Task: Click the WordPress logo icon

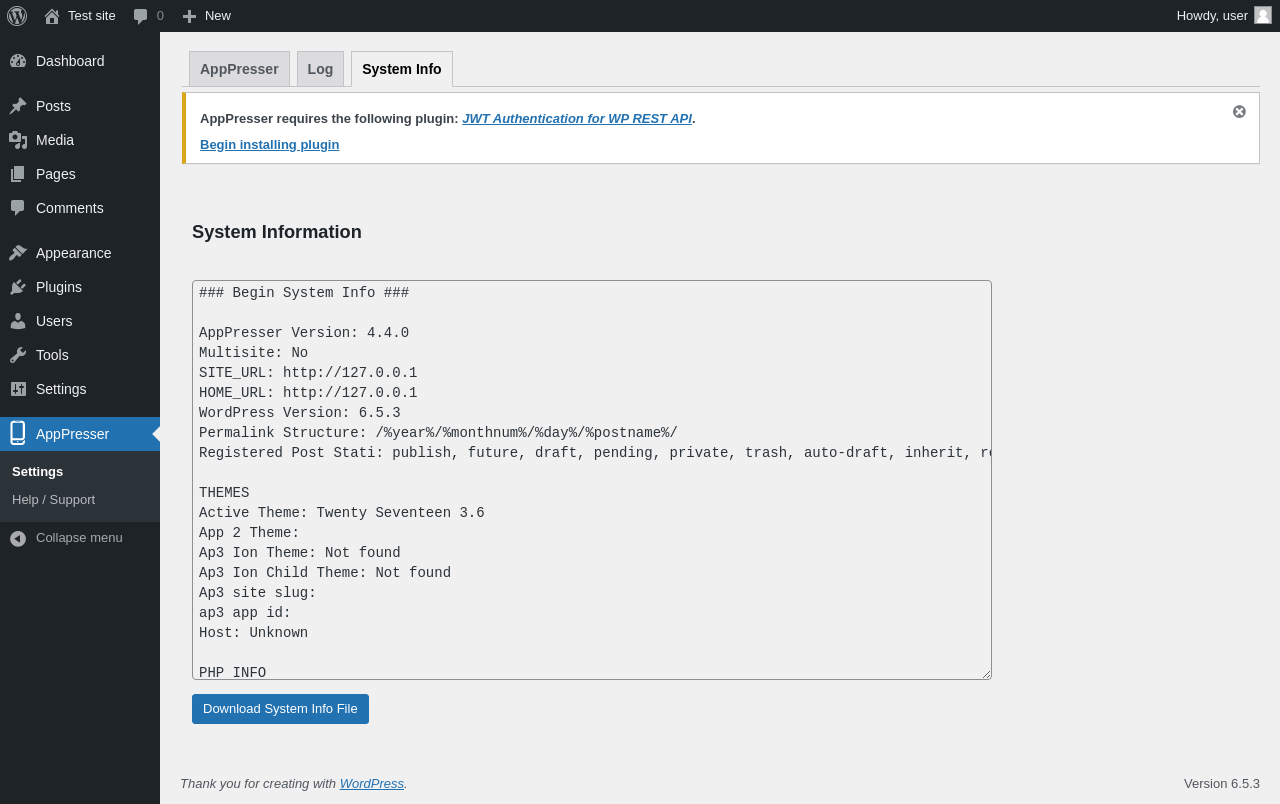Action: (x=17, y=16)
